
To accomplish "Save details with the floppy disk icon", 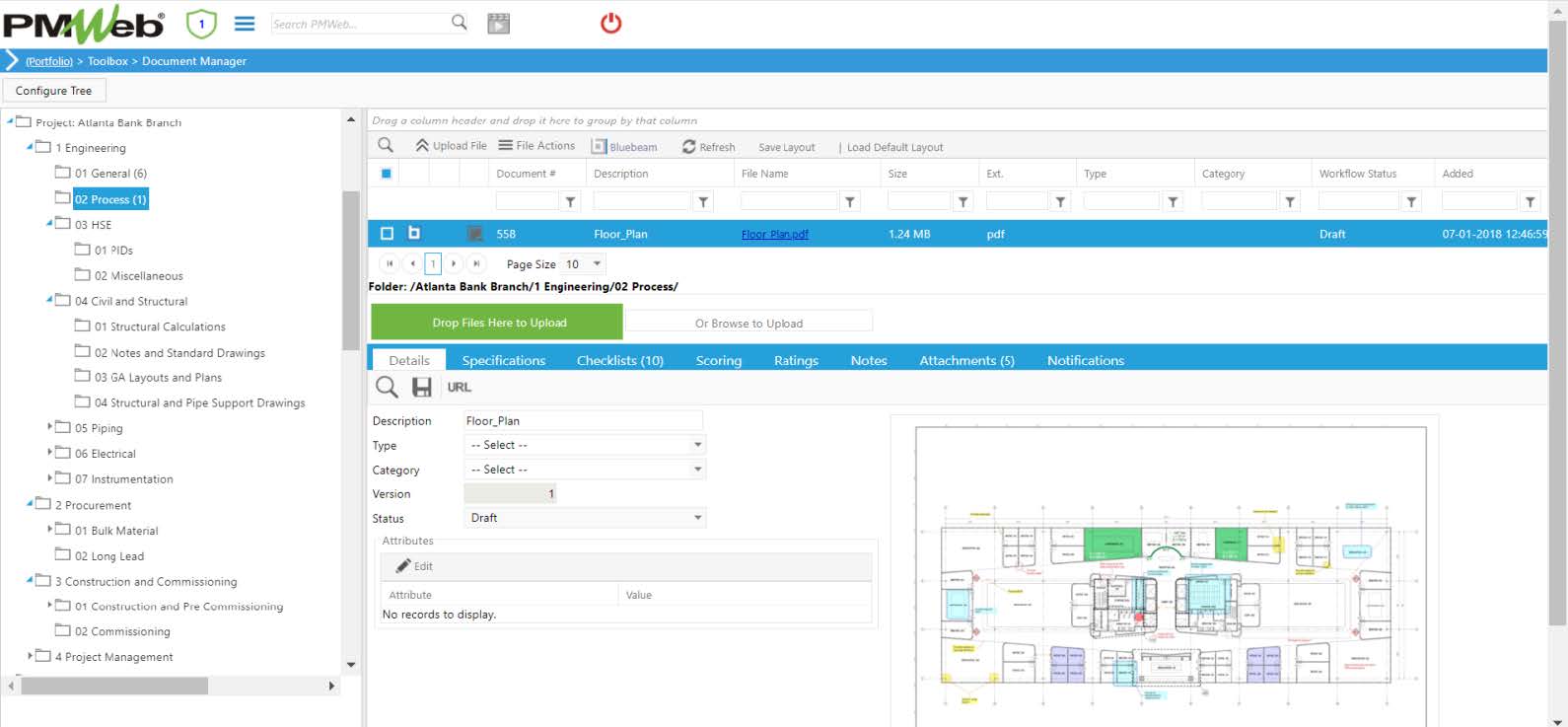I will point(422,387).
